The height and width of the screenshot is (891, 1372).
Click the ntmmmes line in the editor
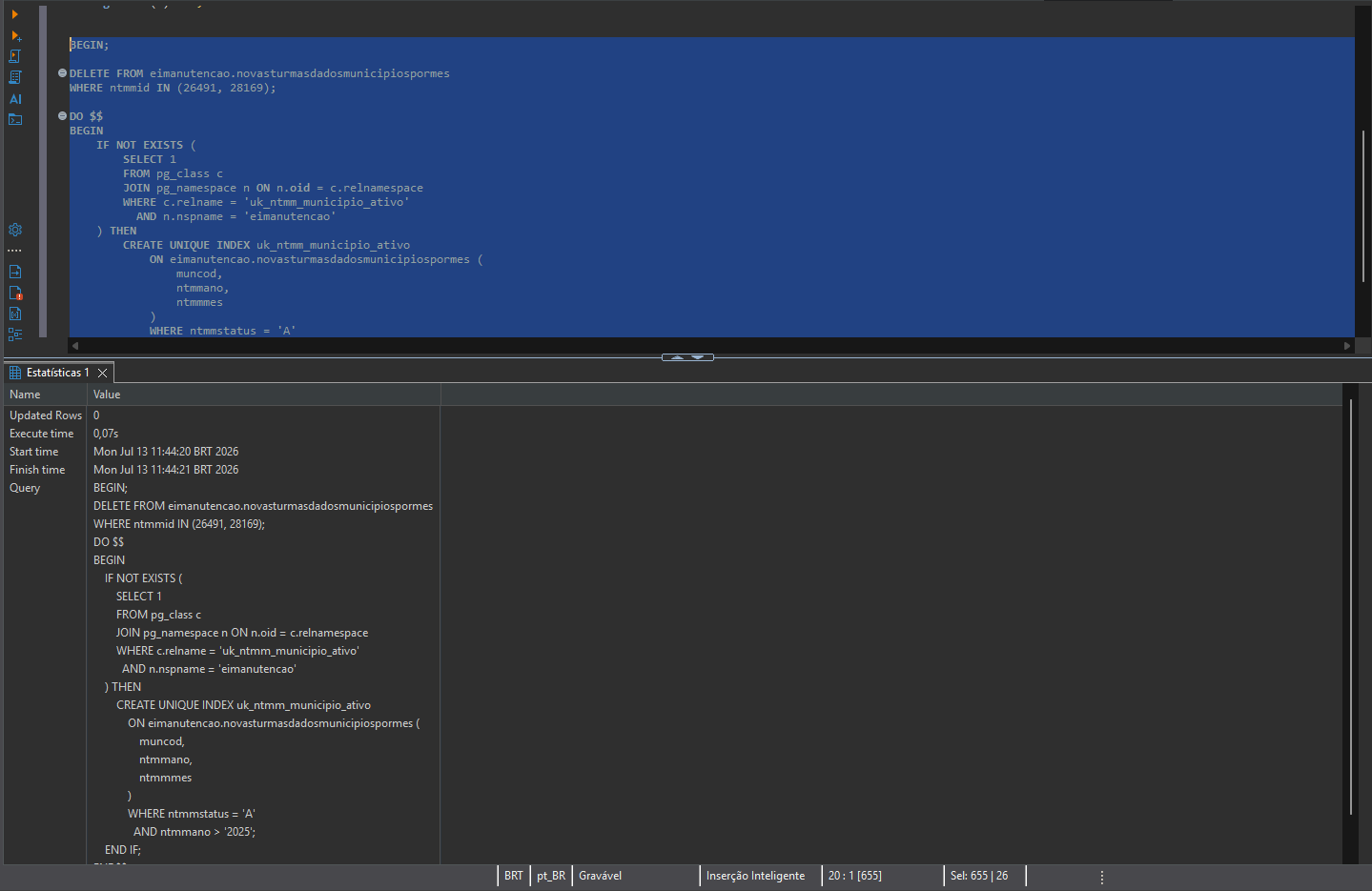199,302
